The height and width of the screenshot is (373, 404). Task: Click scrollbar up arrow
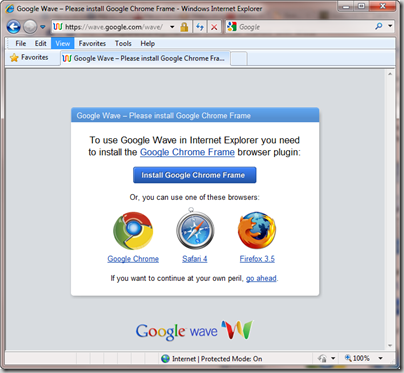[x=390, y=74]
